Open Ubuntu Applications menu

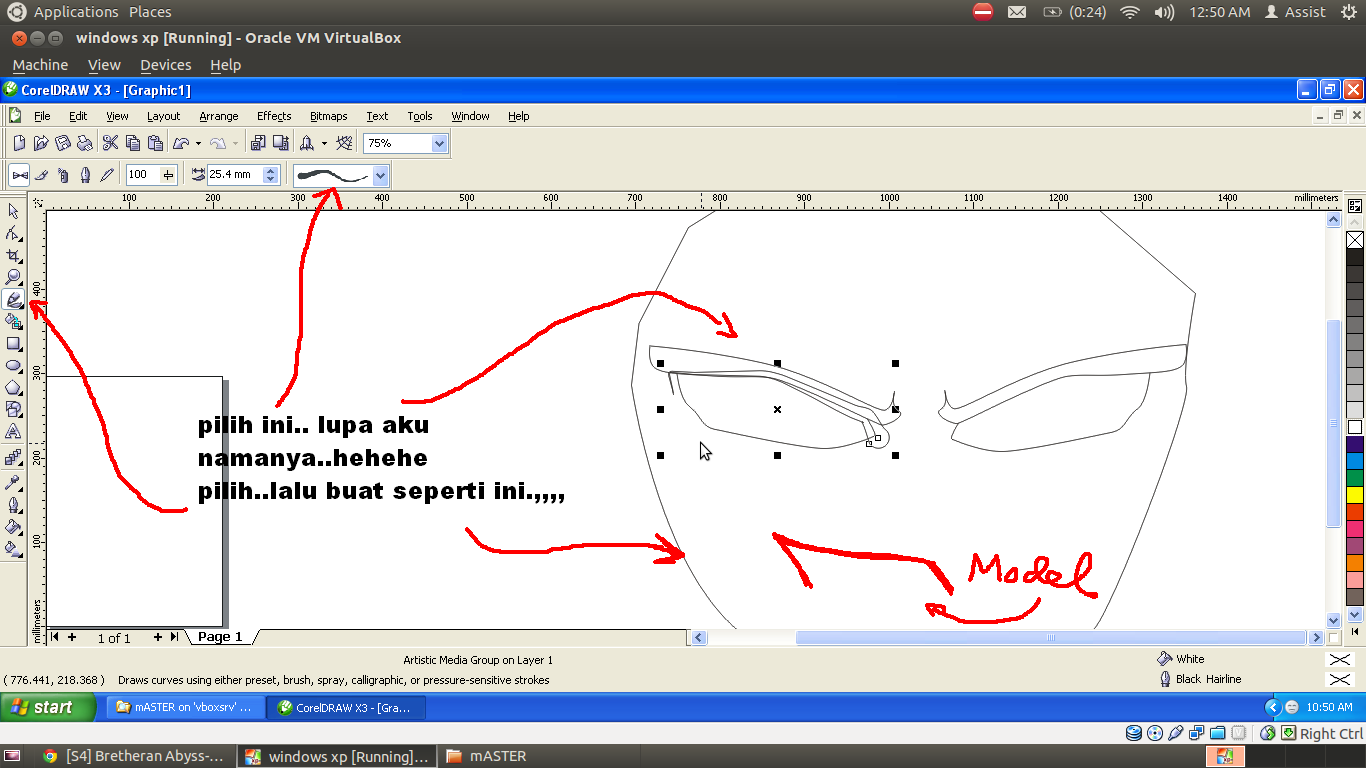76,12
